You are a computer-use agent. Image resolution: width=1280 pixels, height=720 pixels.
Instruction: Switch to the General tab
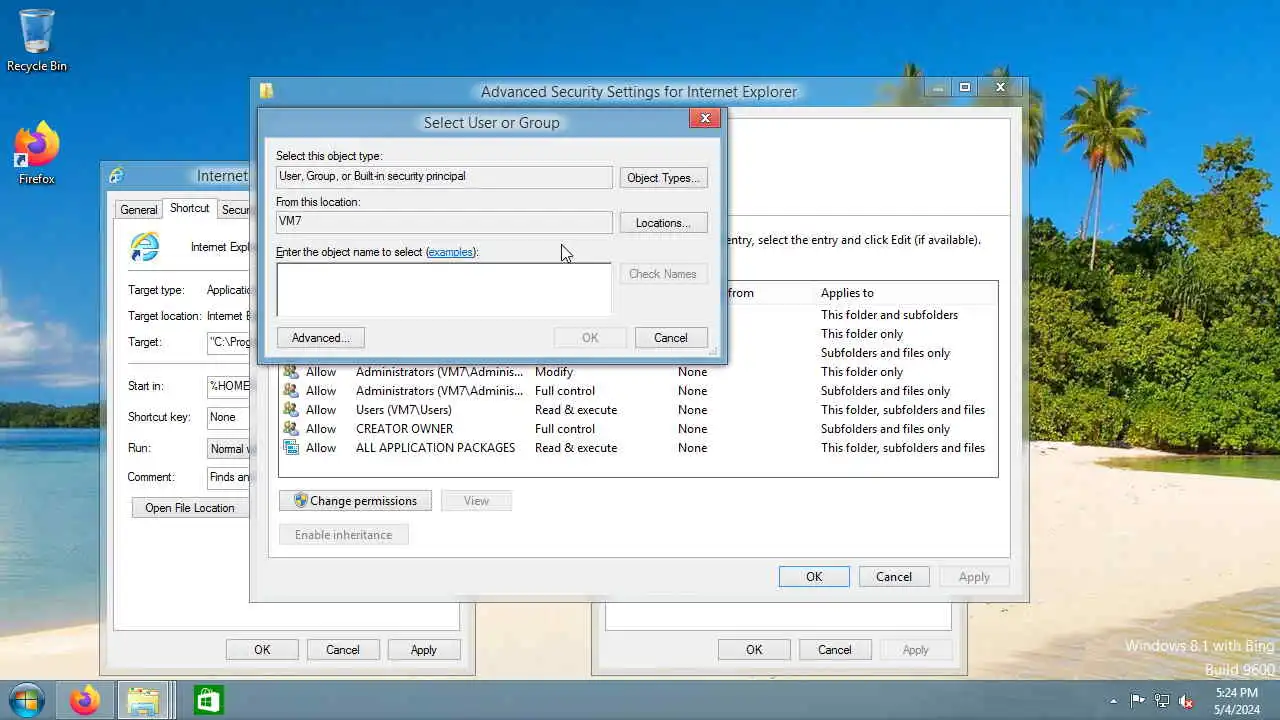click(139, 210)
